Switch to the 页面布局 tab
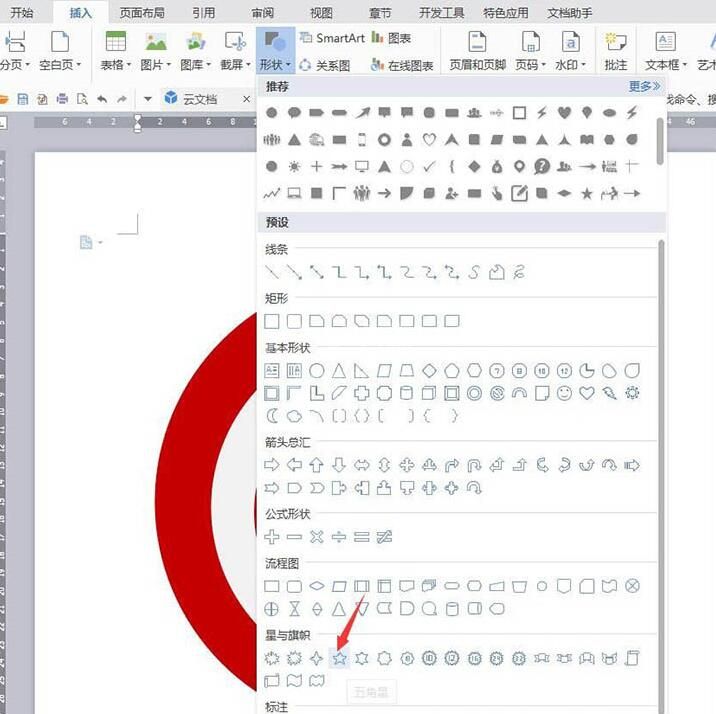 click(142, 12)
